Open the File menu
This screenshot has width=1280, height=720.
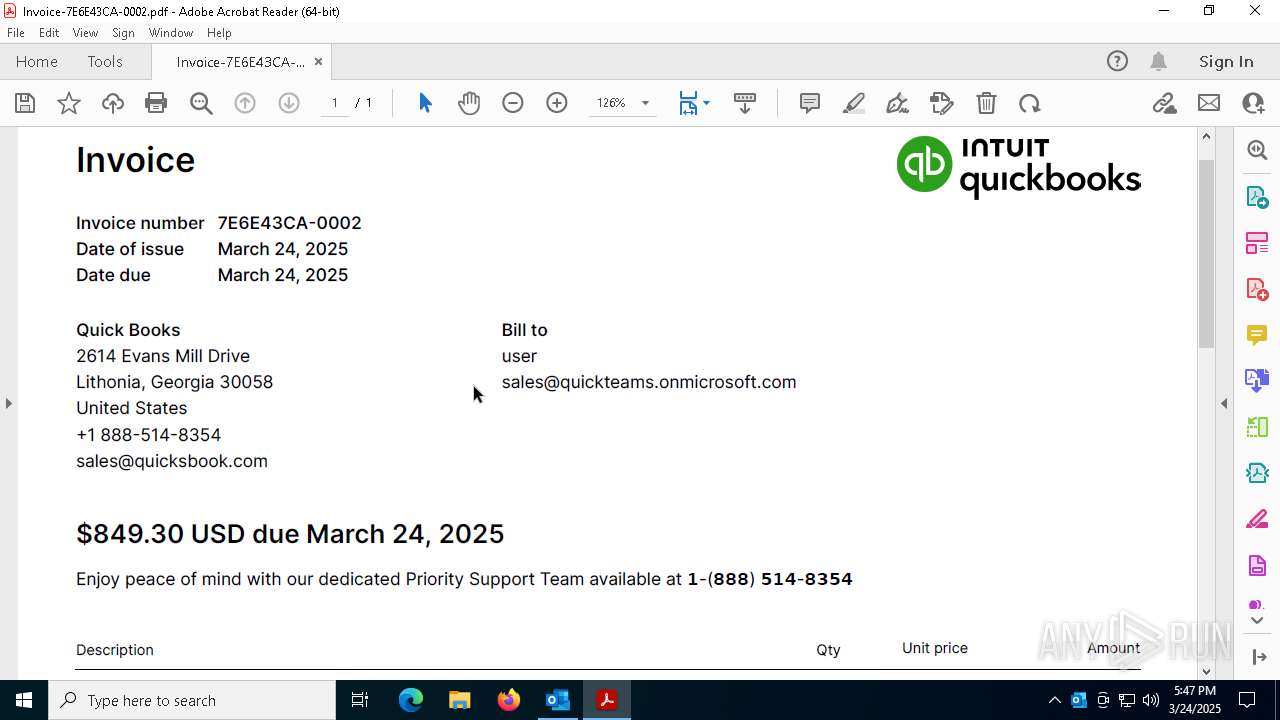tap(16, 33)
